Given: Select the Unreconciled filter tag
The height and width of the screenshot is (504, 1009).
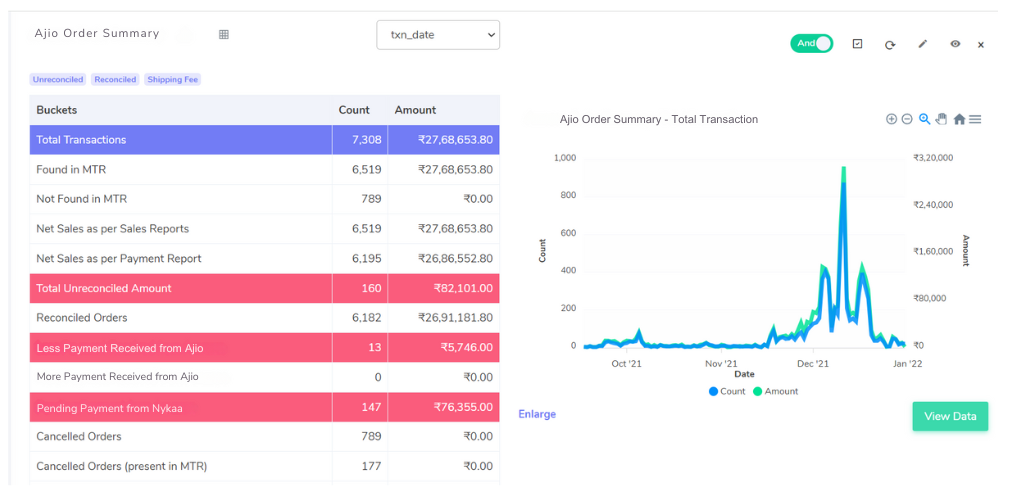Looking at the screenshot, I should pos(58,80).
